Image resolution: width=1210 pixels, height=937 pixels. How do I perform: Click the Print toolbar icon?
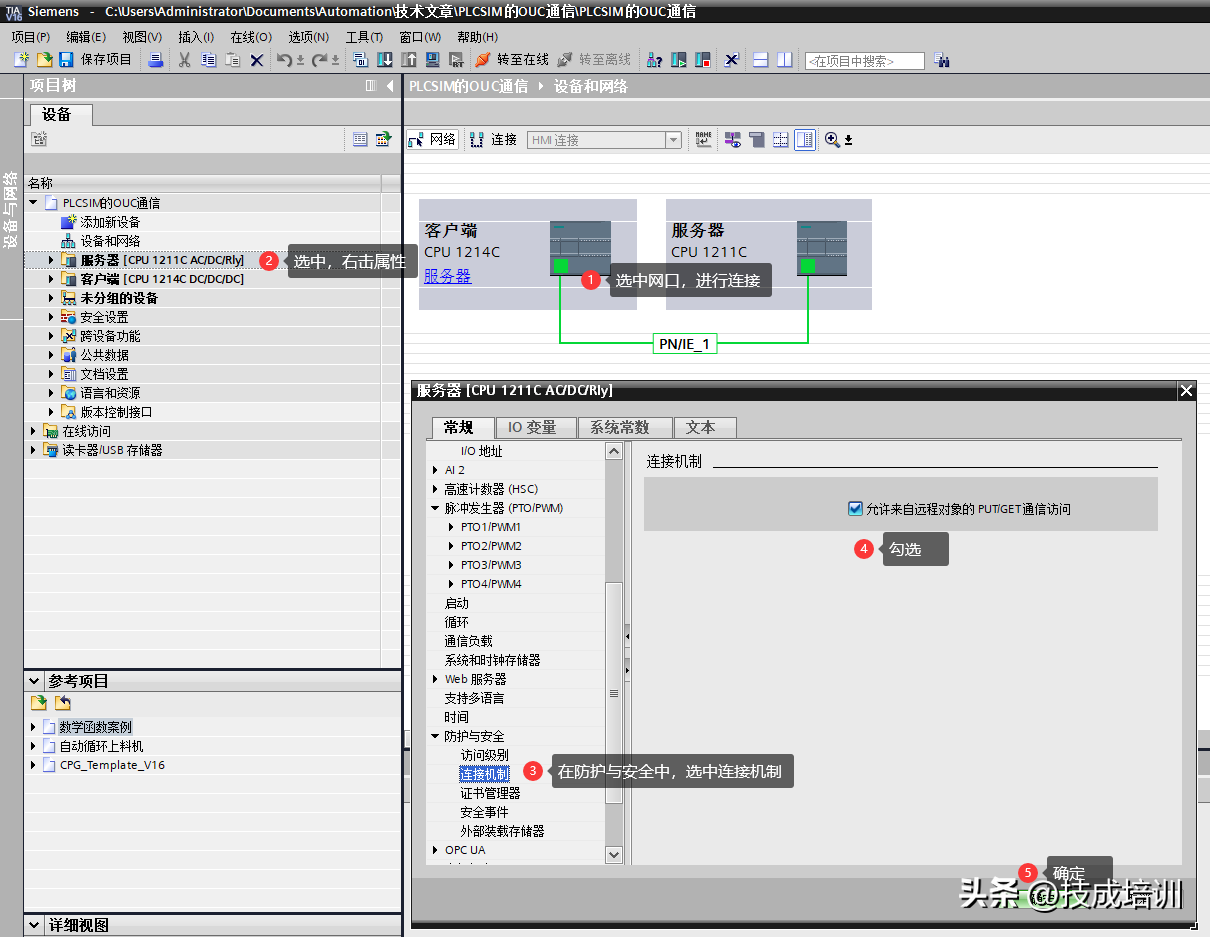[x=156, y=60]
